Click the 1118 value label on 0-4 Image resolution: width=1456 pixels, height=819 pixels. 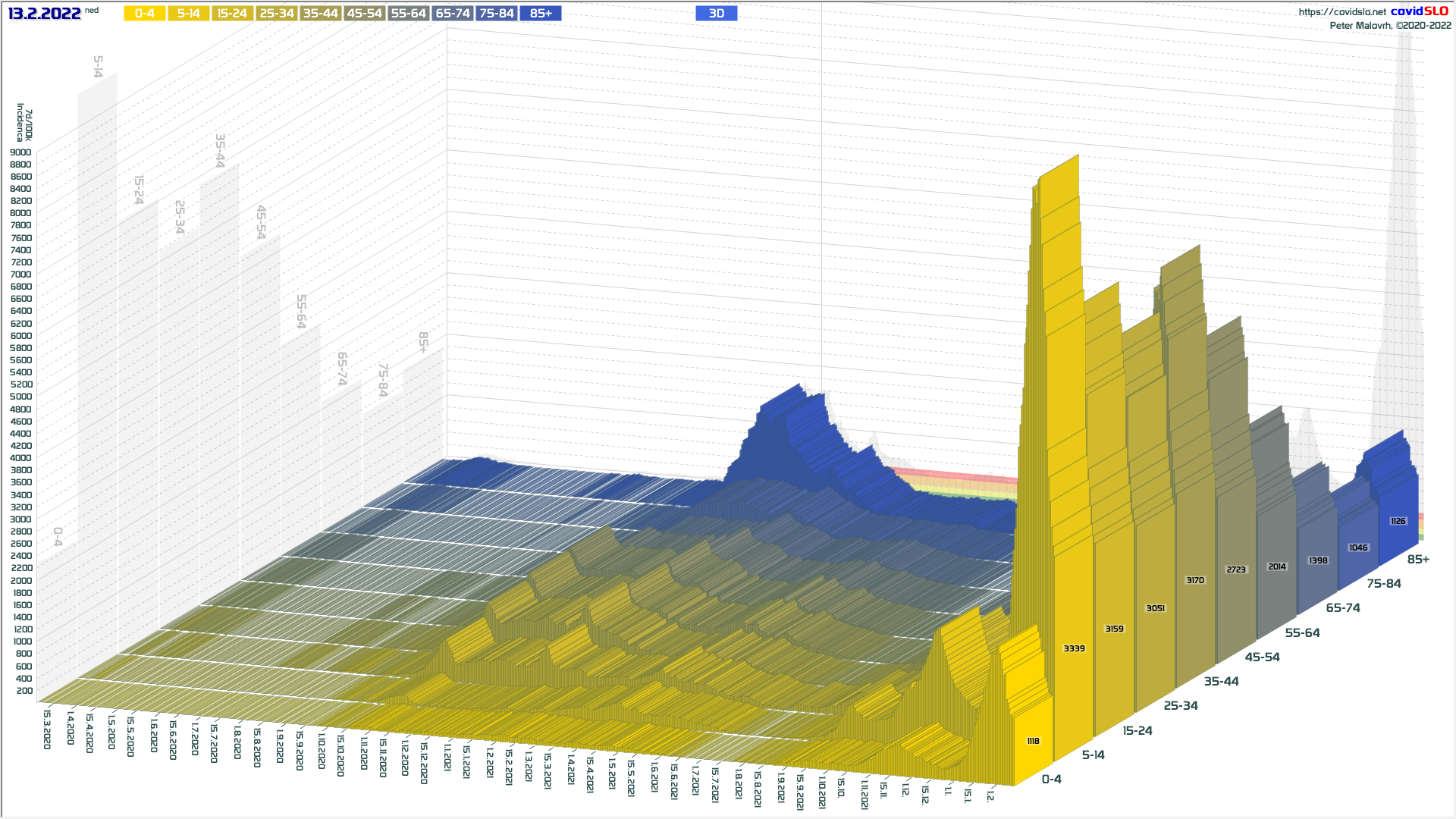point(1033,741)
